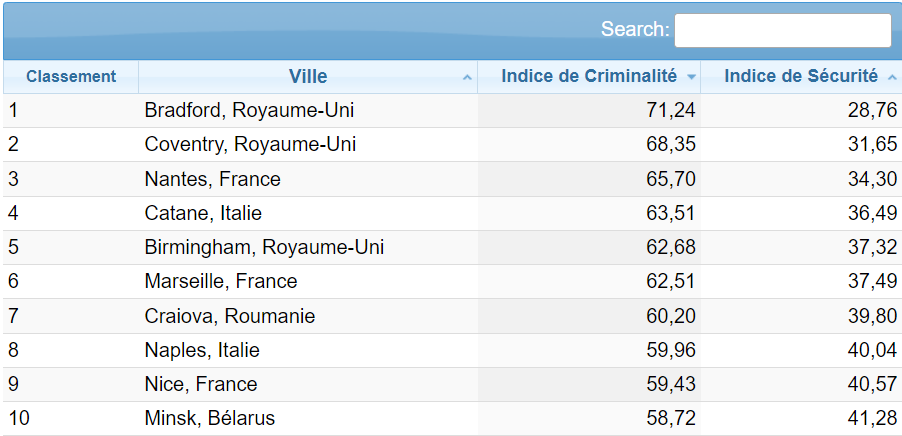The width and height of the screenshot is (902, 436).
Task: Click the Ville column header text
Action: coord(308,77)
